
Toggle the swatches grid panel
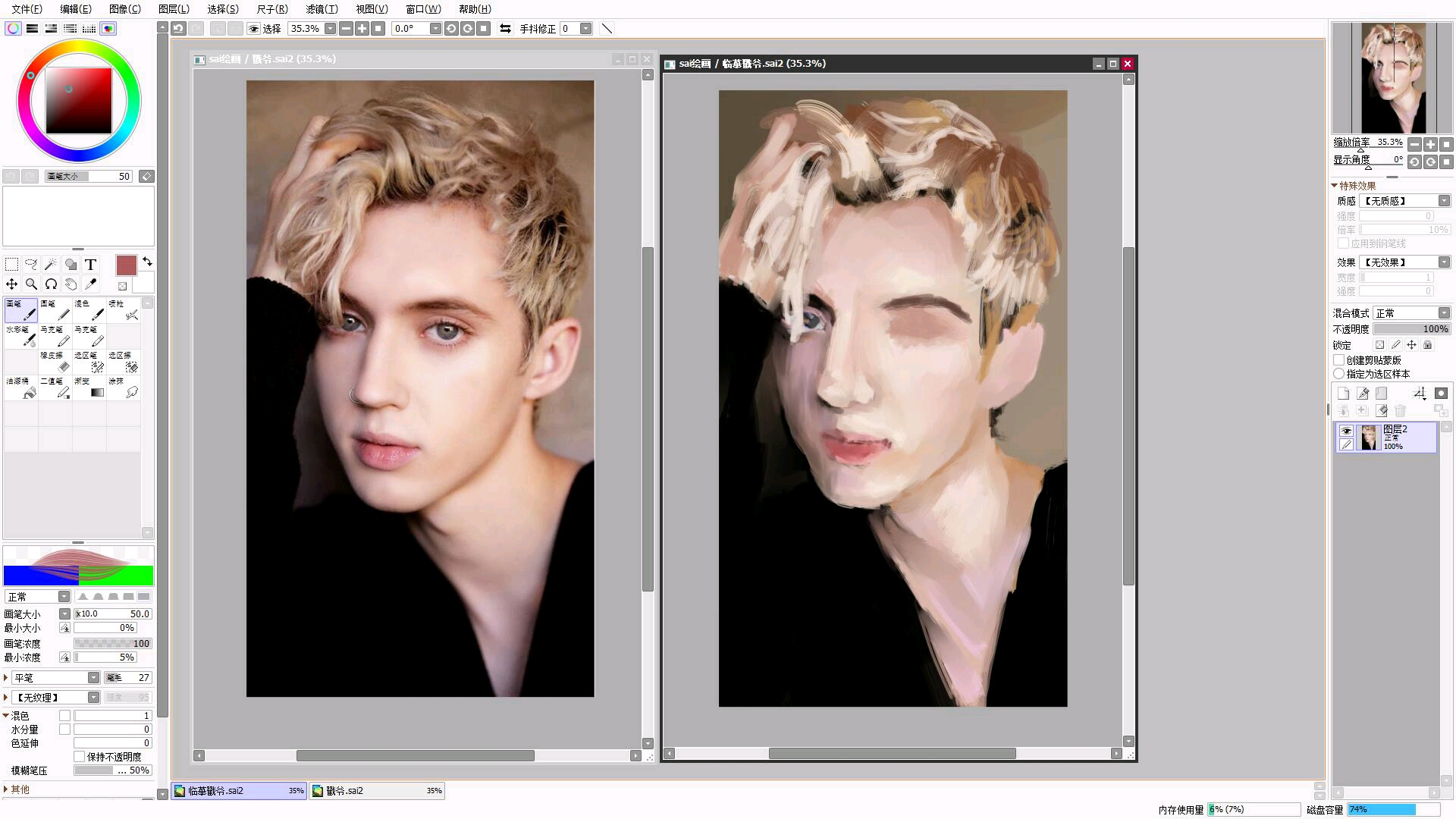(x=89, y=28)
